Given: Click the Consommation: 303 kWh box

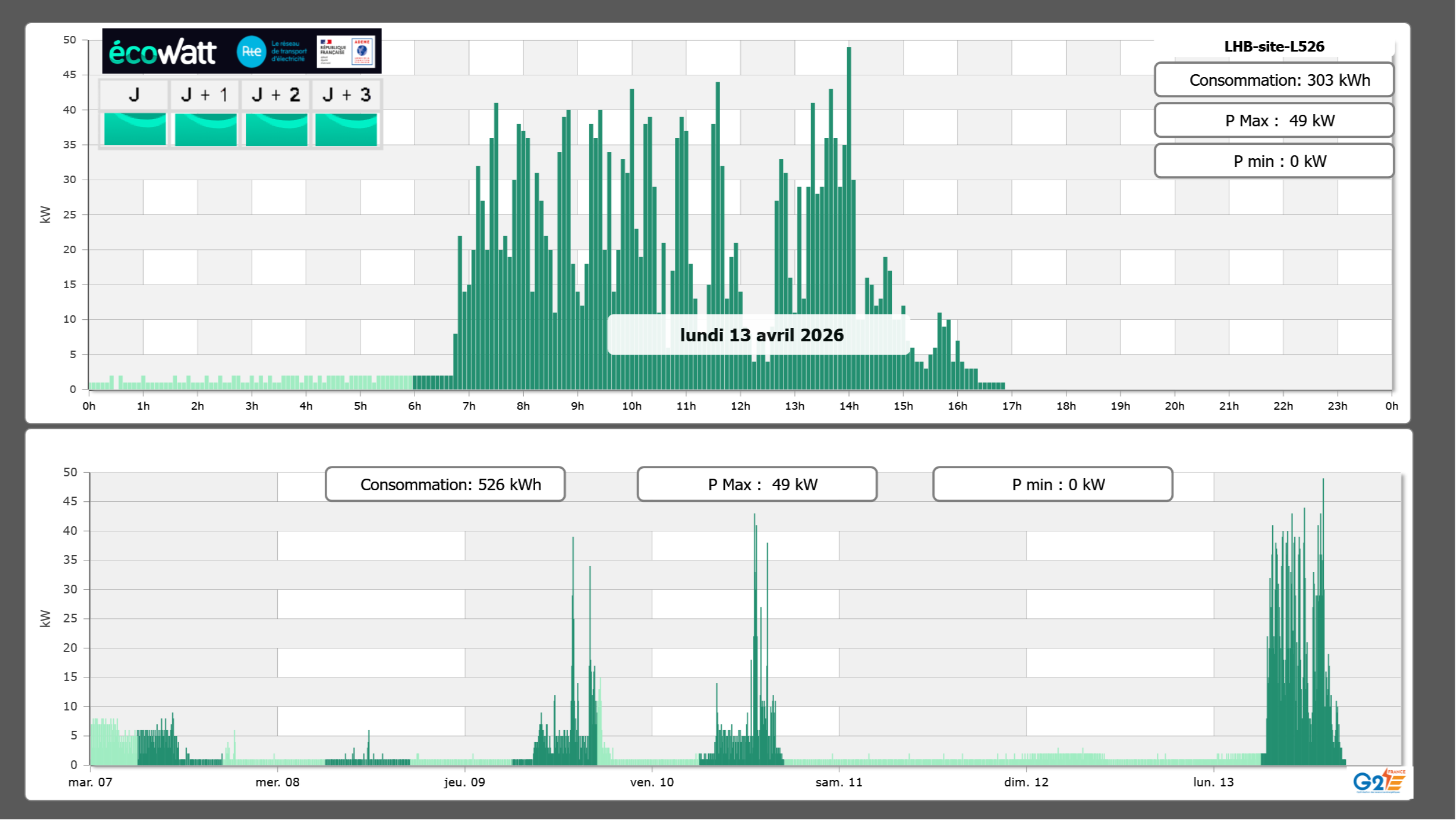Looking at the screenshot, I should click(x=1274, y=80).
